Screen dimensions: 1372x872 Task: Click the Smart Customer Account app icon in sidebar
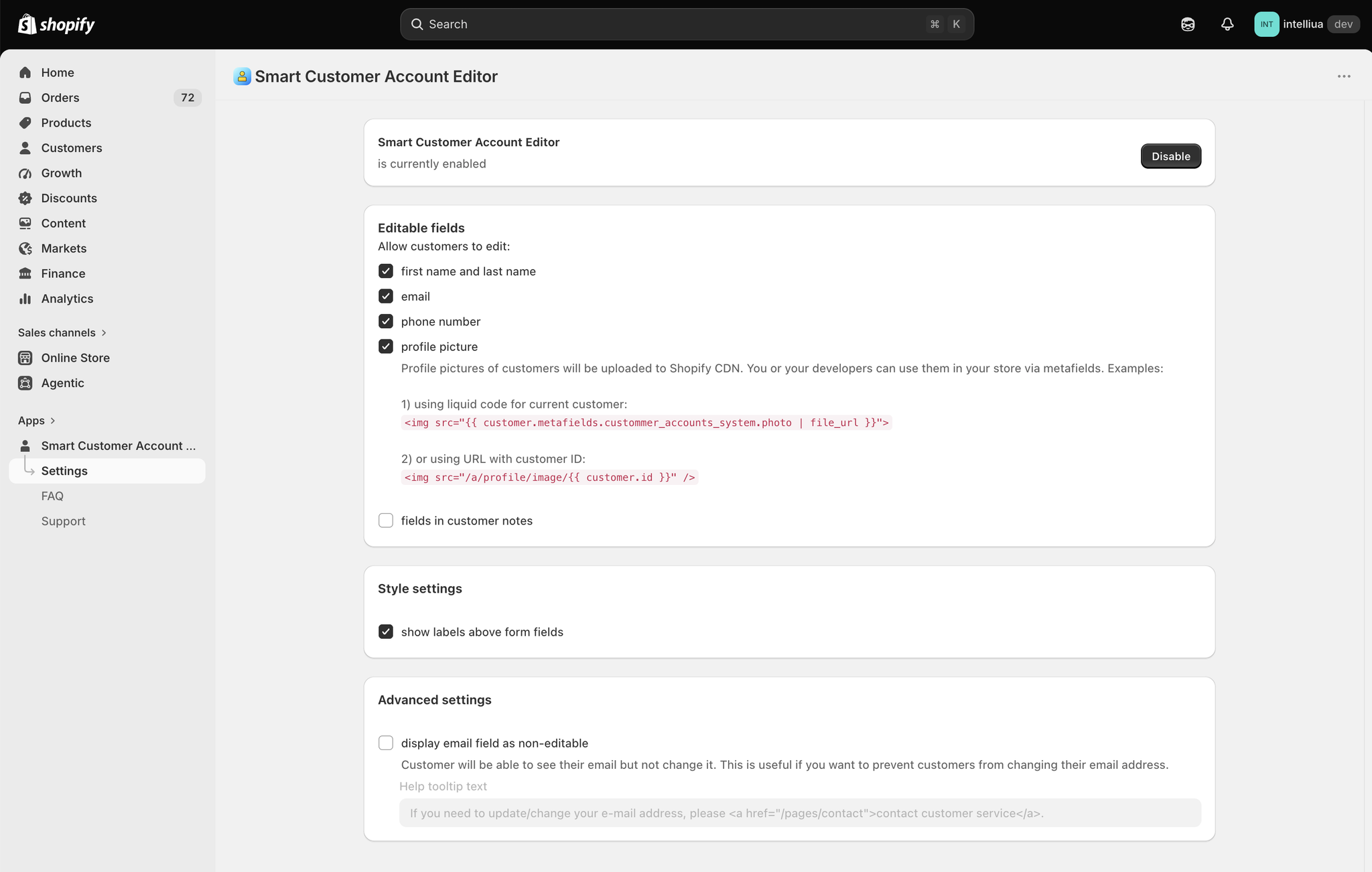25,446
